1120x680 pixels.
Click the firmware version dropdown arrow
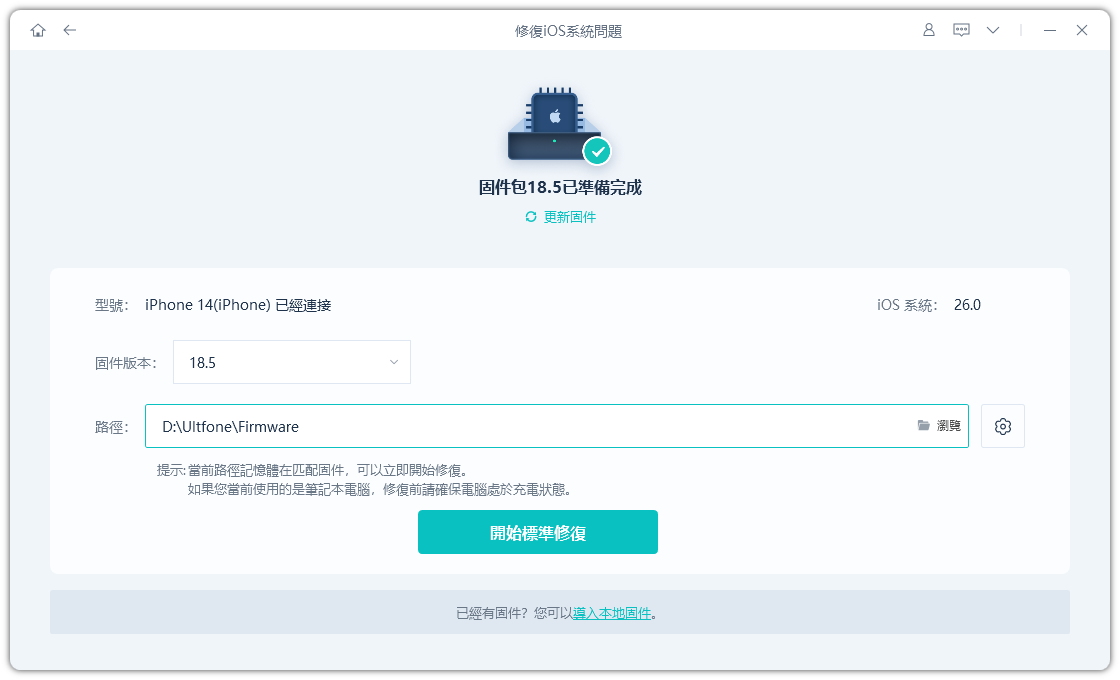[x=394, y=362]
